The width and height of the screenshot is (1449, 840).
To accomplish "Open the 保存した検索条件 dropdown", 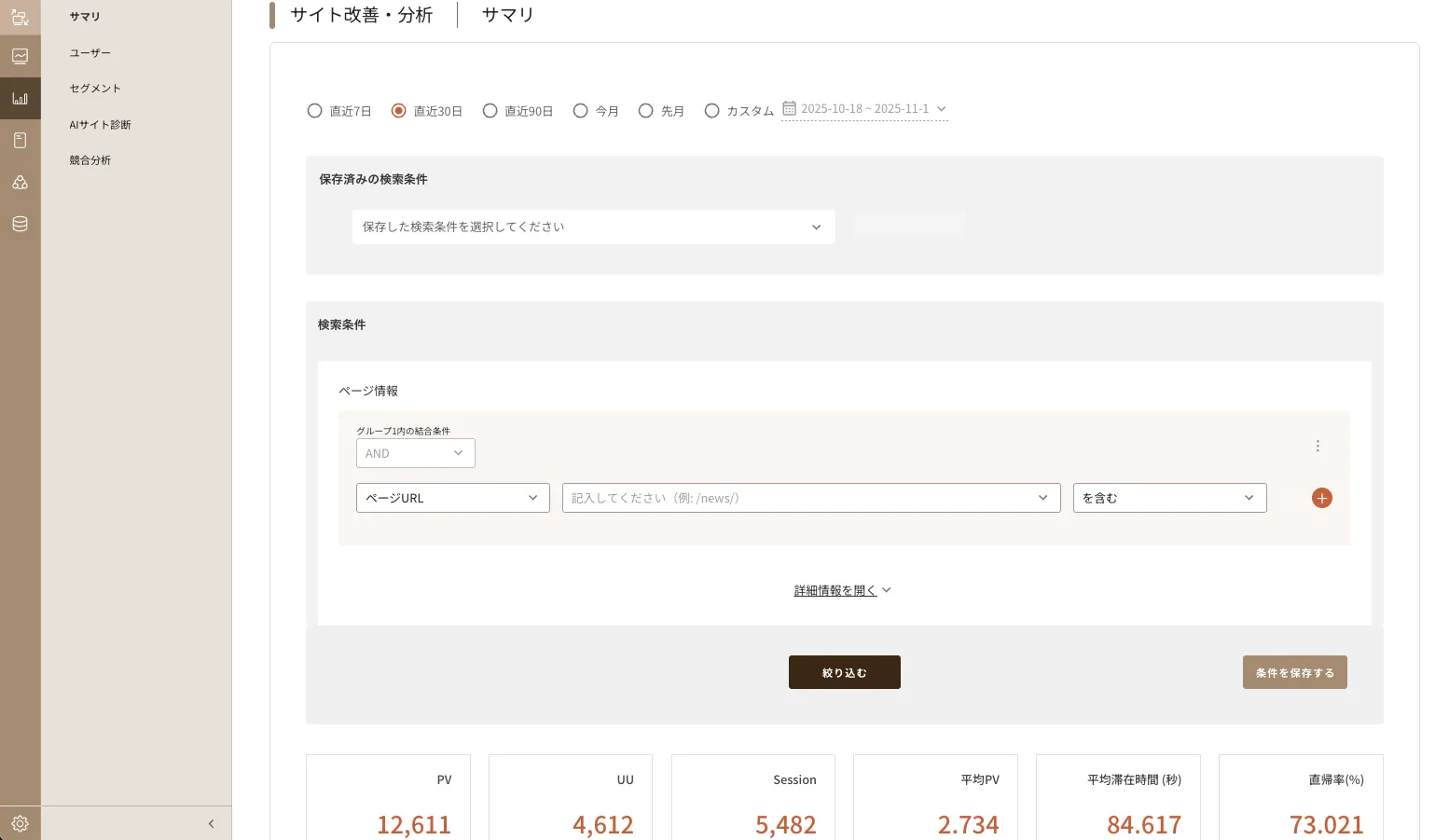I will tap(593, 227).
